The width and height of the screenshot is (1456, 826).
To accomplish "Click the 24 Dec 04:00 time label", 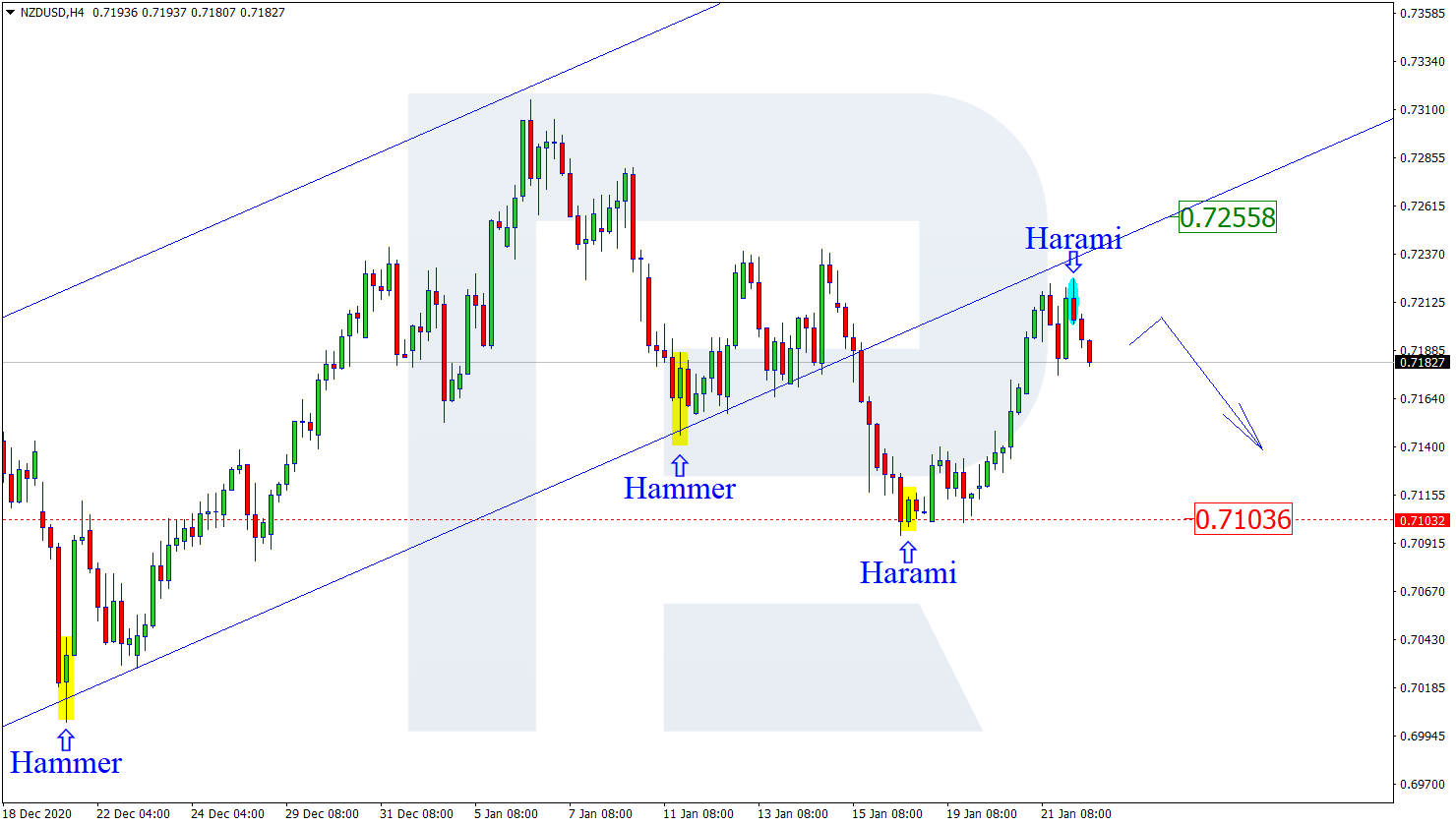I will tap(227, 814).
